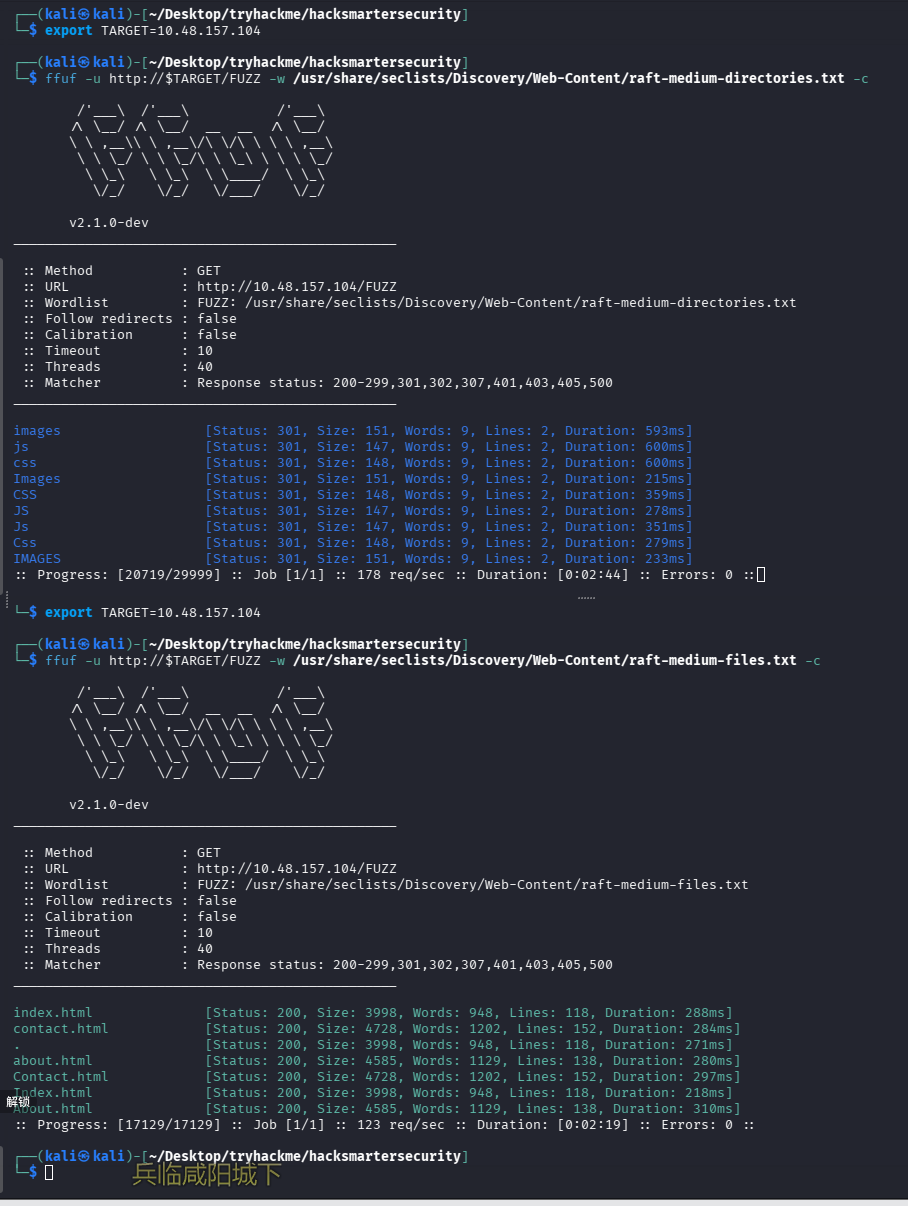Viewport: 908px width, 1206px height.
Task: Click Calibration false in the files scan
Action: click(x=217, y=917)
